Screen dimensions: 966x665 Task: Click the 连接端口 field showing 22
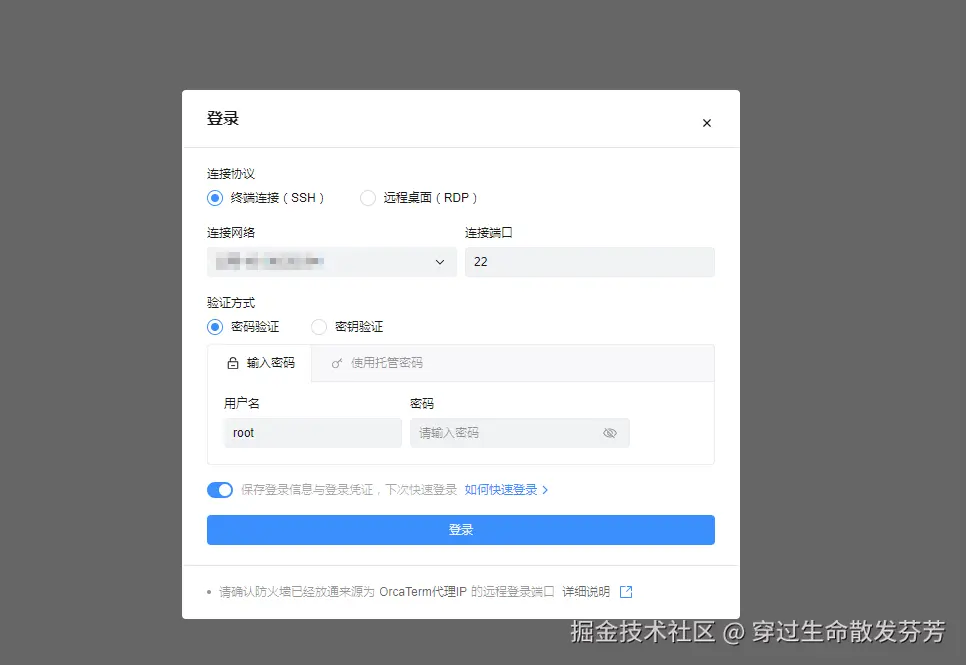pos(589,262)
